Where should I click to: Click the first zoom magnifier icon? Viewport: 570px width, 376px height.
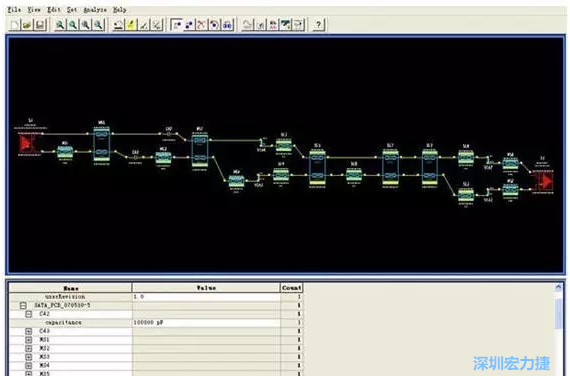coord(60,25)
